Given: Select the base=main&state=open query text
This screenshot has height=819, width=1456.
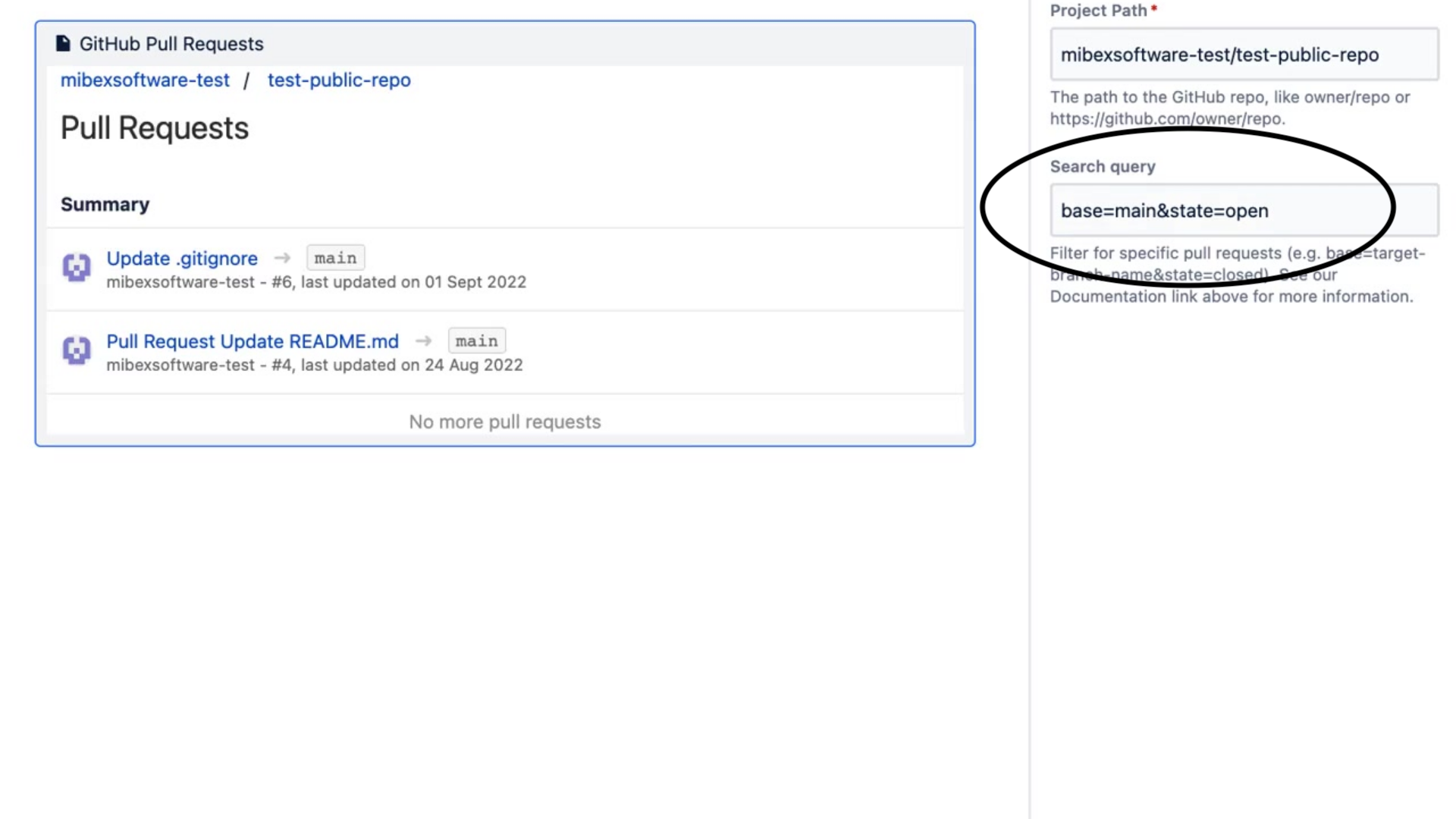Looking at the screenshot, I should (1164, 211).
